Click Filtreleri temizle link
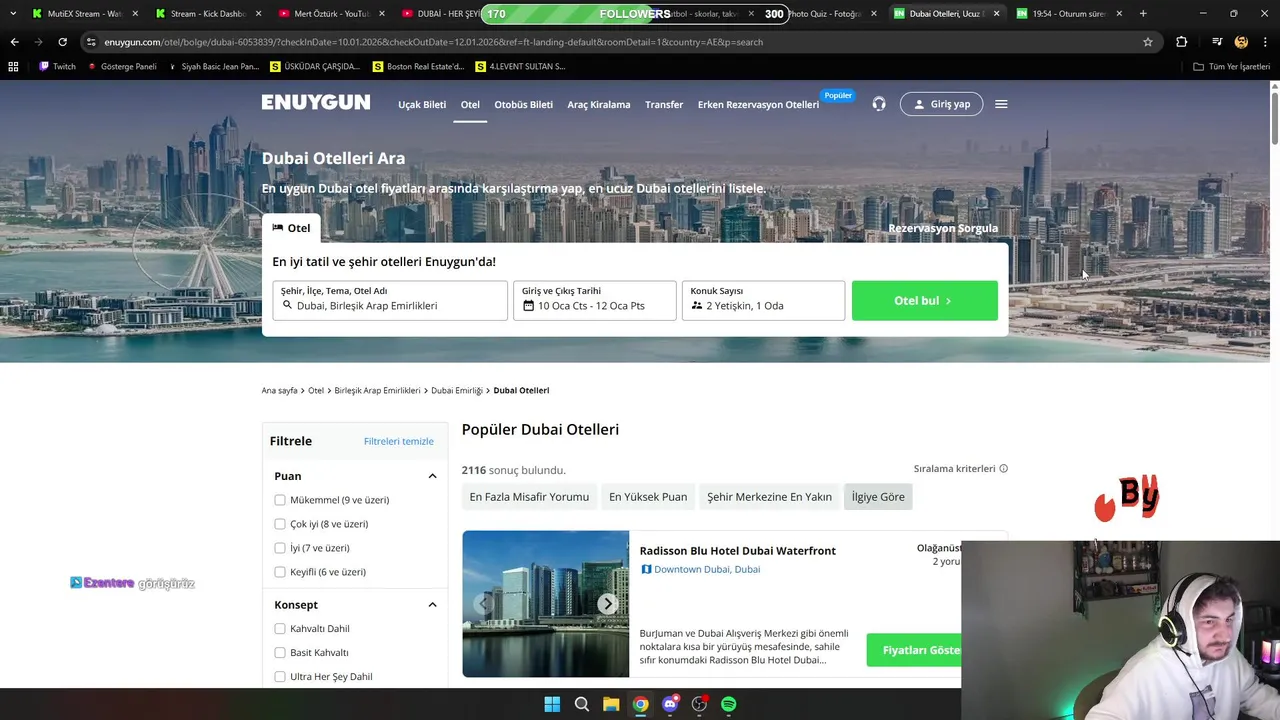Viewport: 1280px width, 720px height. pos(399,441)
